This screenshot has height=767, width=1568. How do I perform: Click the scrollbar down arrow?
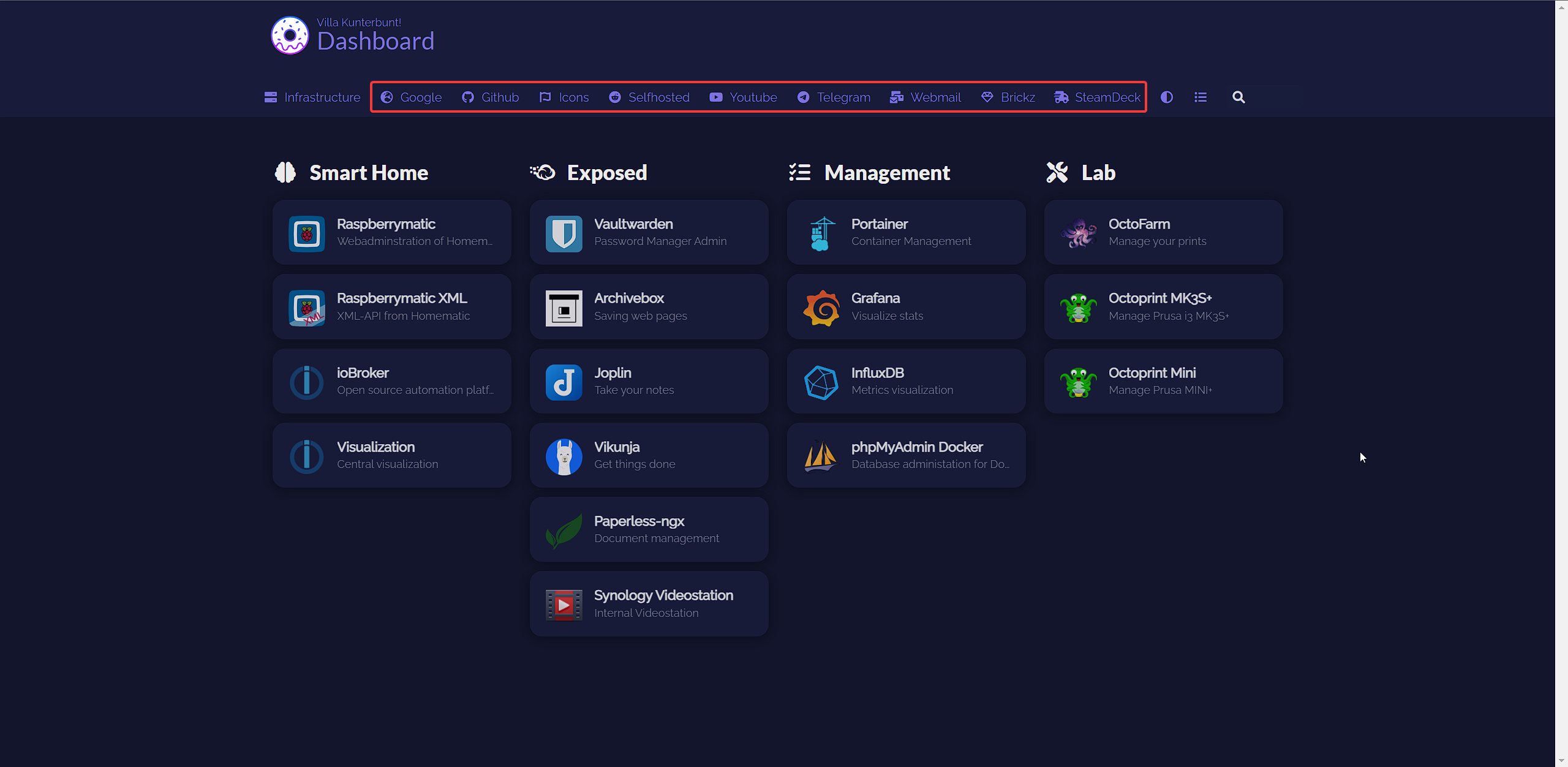coord(1561,761)
